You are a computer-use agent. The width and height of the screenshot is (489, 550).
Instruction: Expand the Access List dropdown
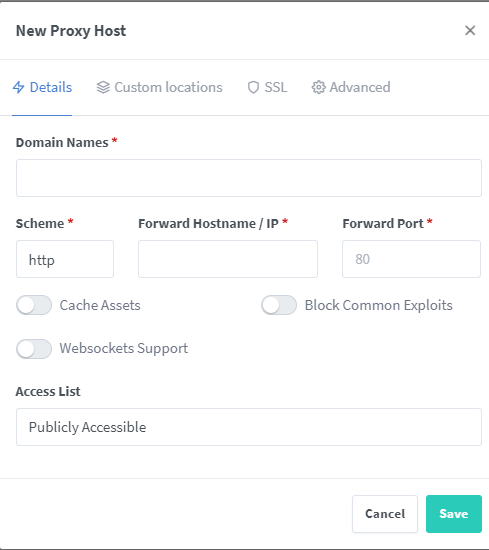pos(249,427)
